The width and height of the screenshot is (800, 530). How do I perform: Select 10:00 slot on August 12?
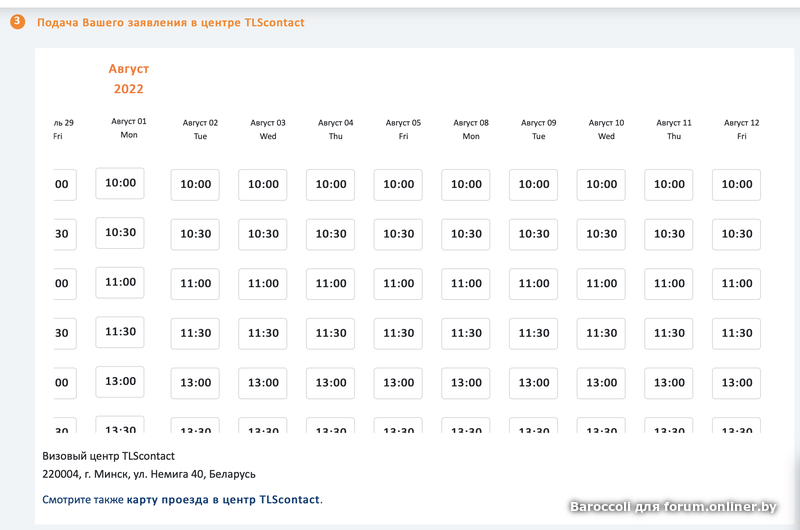pyautogui.click(x=736, y=184)
